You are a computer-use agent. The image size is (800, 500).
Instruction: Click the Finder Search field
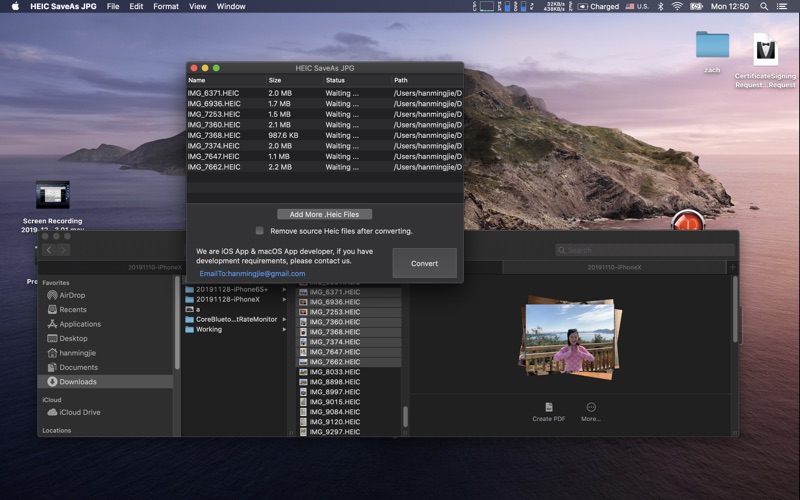click(x=645, y=250)
